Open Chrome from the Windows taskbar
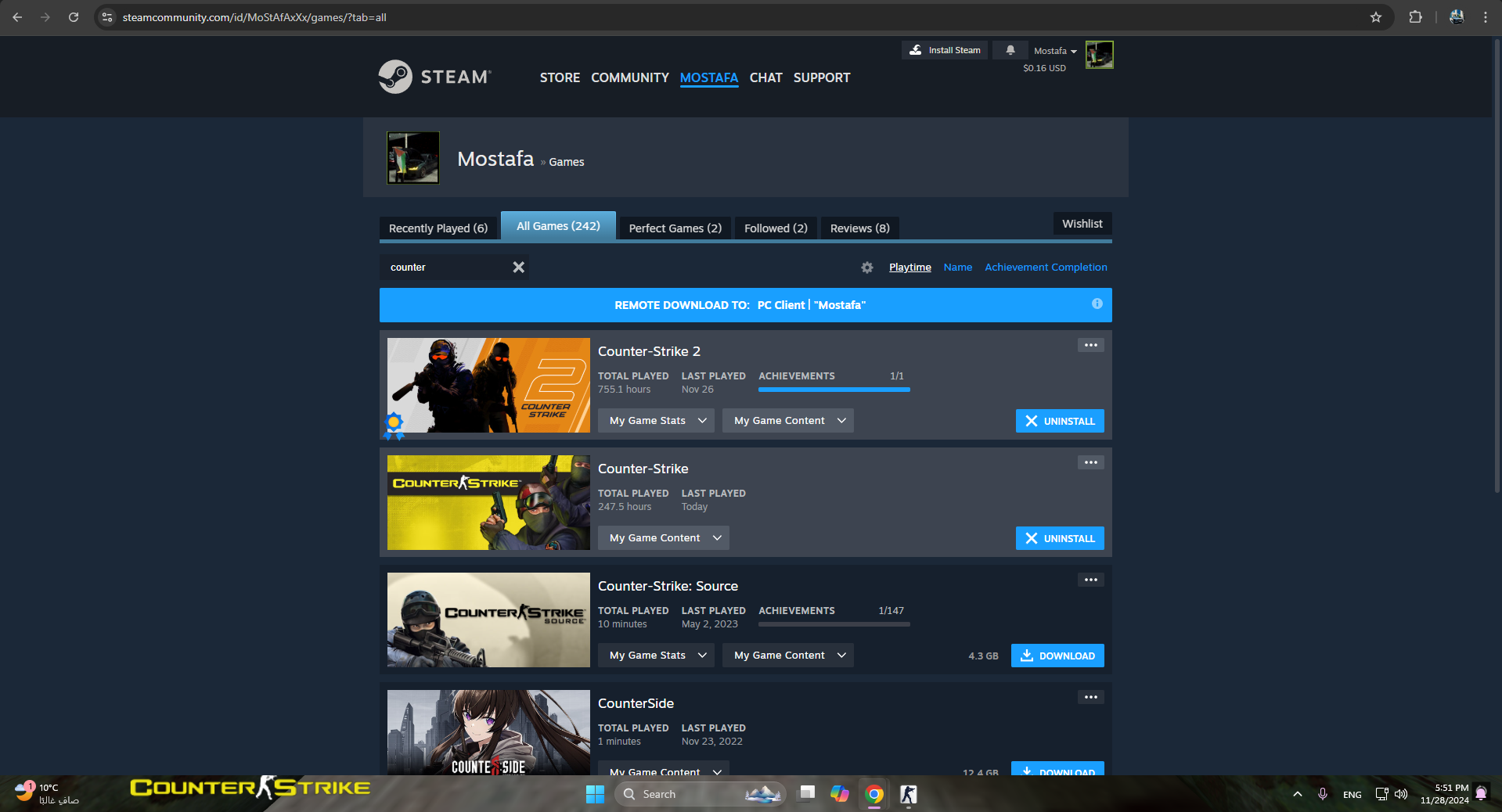 tap(874, 794)
